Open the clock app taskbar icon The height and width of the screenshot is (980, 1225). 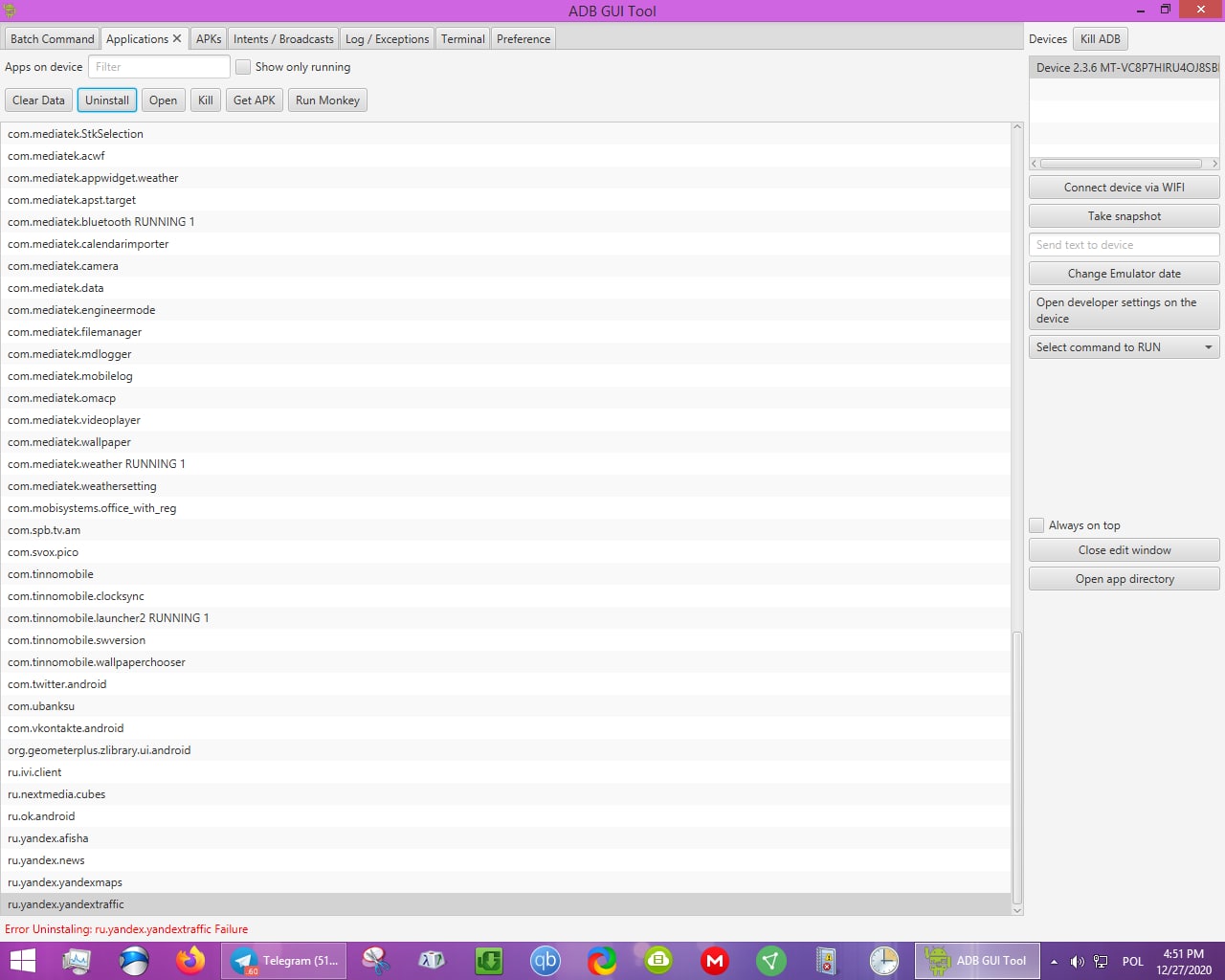pos(884,960)
